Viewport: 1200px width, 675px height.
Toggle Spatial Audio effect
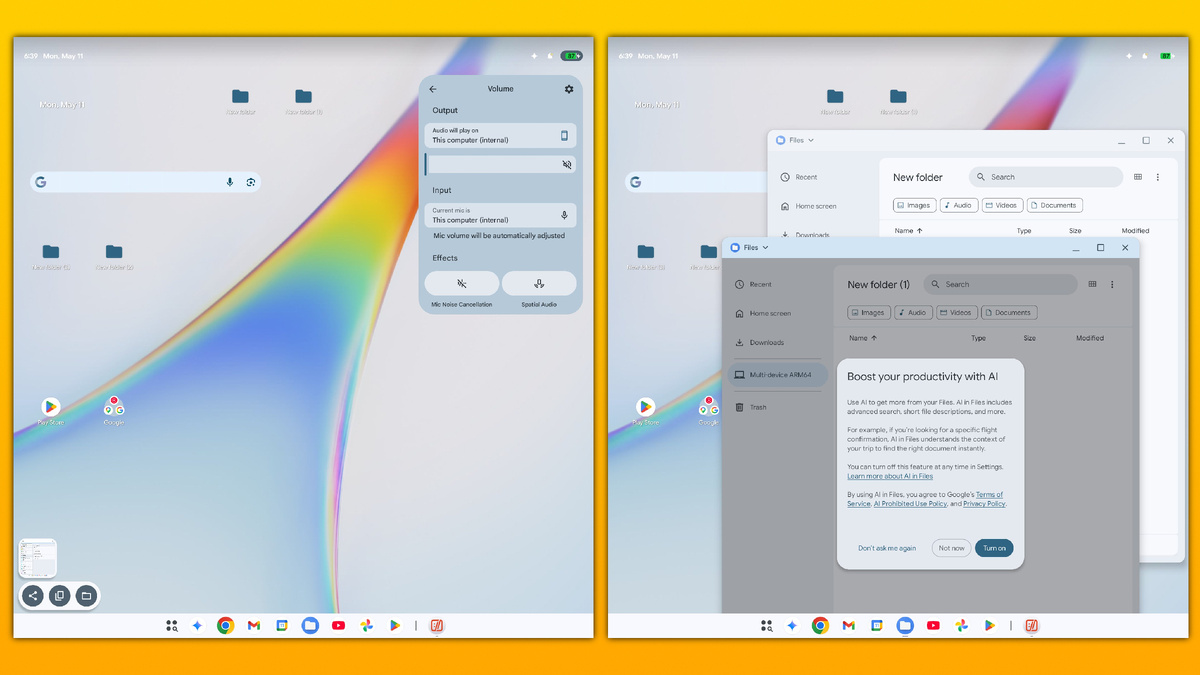coord(539,283)
